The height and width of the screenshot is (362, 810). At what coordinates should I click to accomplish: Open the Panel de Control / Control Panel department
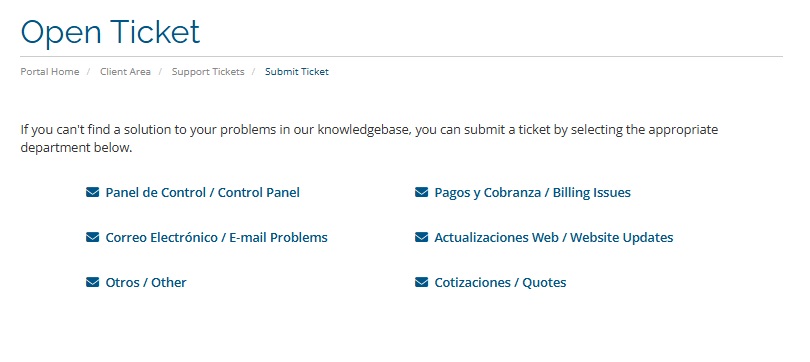(202, 193)
